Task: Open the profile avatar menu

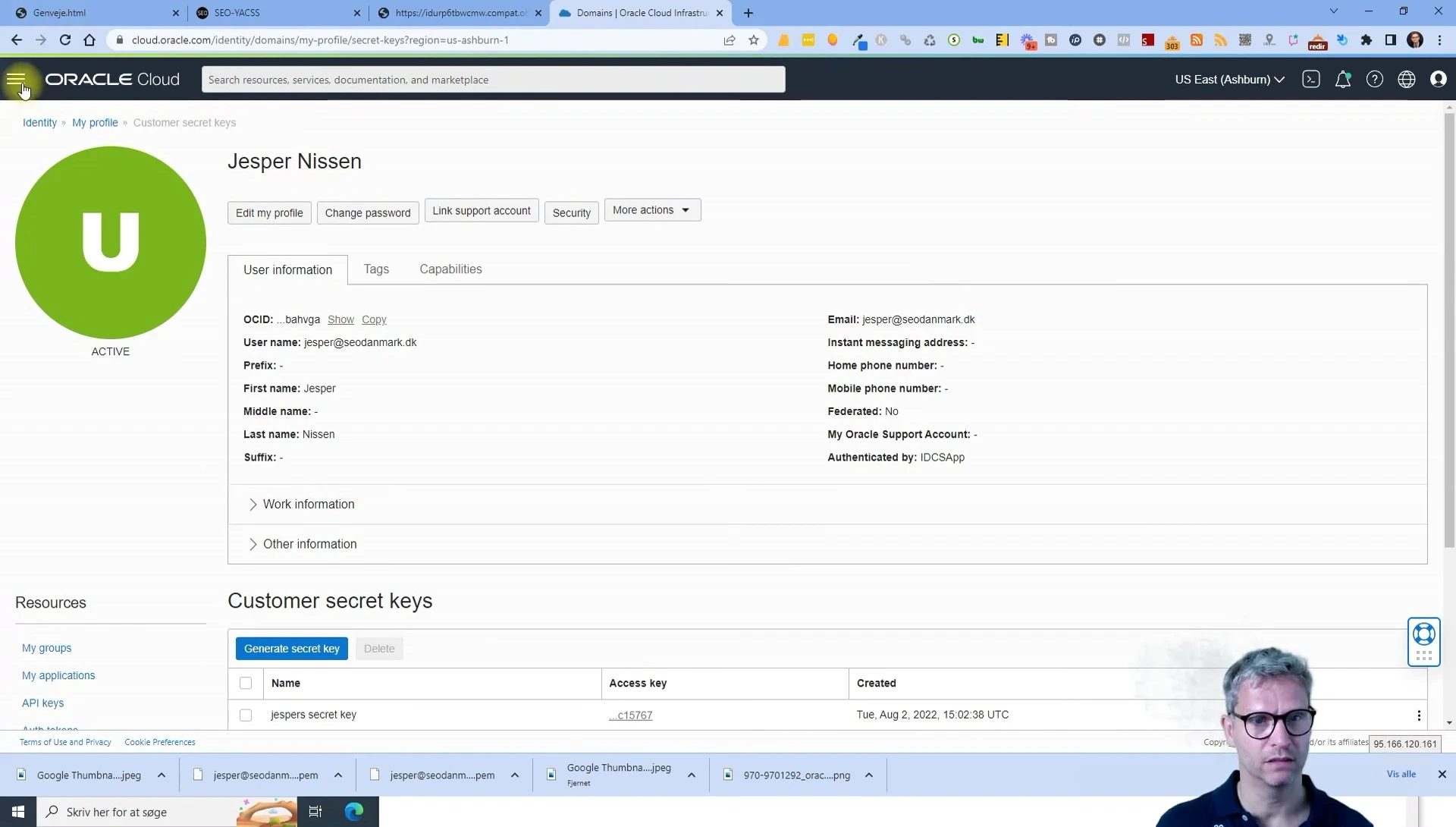Action: [x=1439, y=79]
